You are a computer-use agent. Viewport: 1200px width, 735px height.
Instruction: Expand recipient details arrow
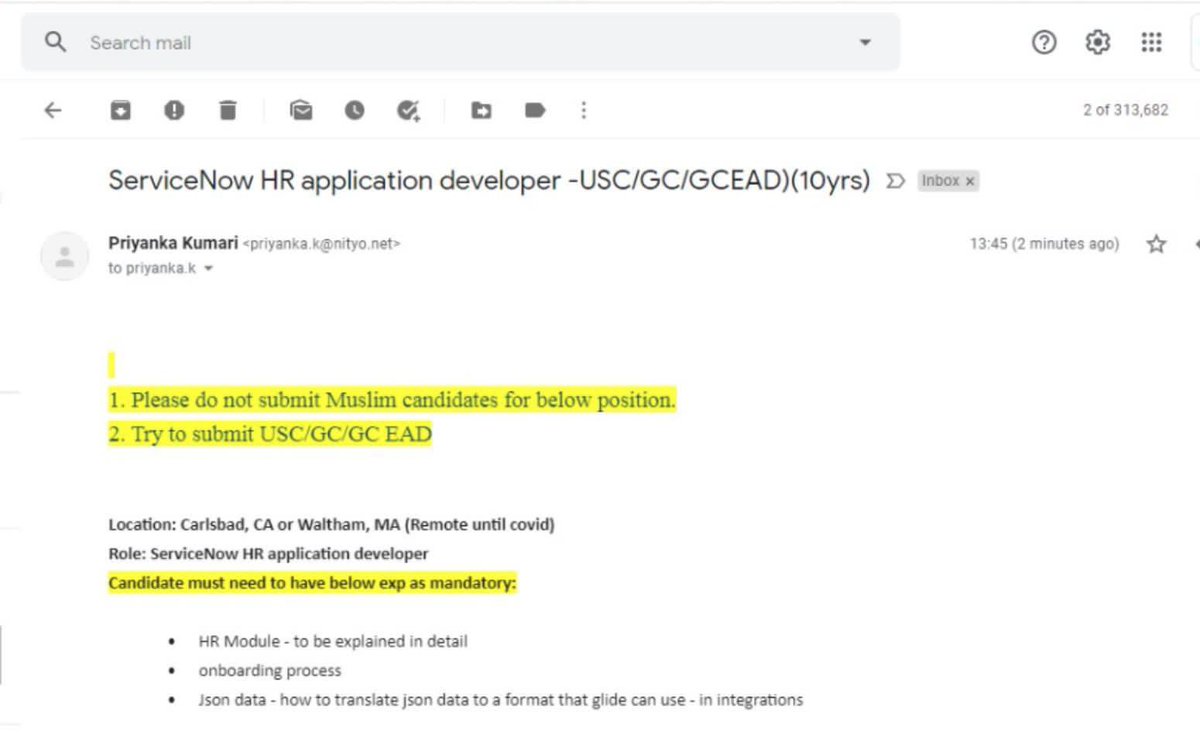(208, 269)
